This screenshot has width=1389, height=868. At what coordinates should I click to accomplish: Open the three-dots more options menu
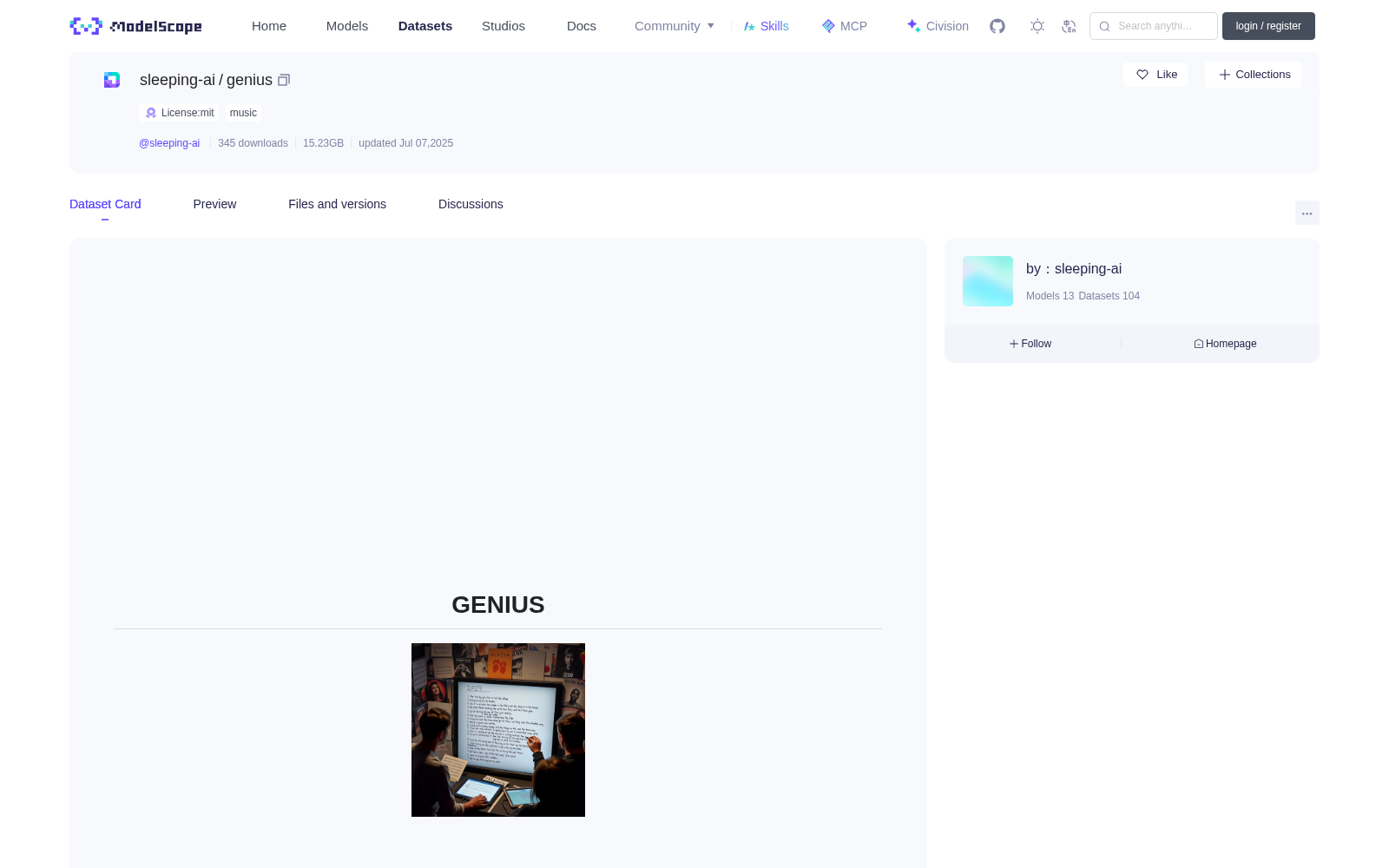point(1307,213)
